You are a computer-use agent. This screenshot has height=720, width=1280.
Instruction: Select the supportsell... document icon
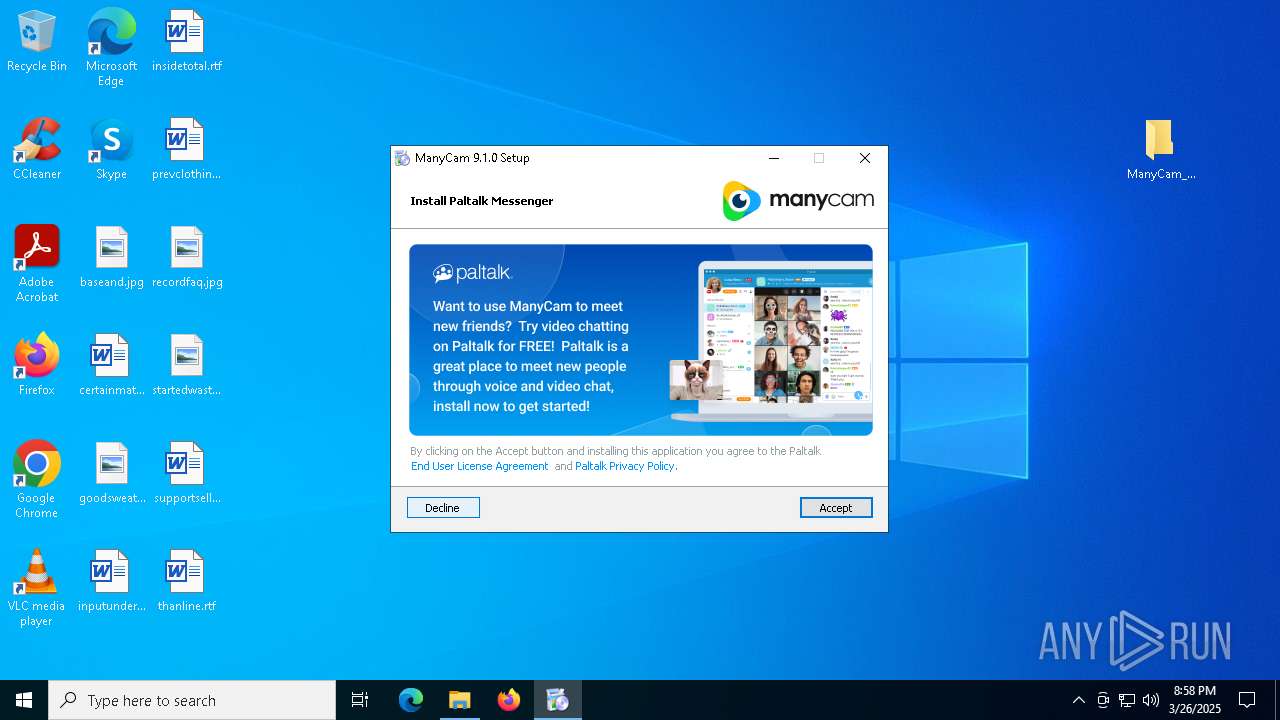[187, 474]
